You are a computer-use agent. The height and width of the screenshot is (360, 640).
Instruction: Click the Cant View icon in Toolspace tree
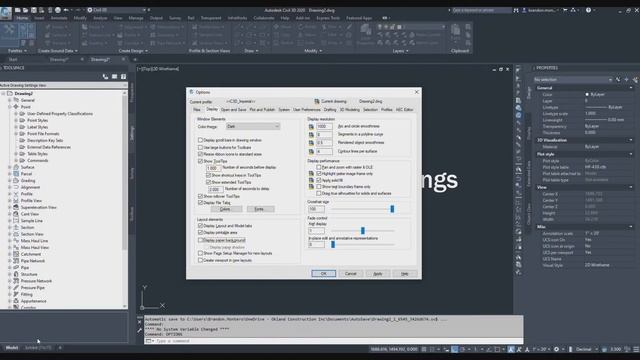pyautogui.click(x=16, y=214)
